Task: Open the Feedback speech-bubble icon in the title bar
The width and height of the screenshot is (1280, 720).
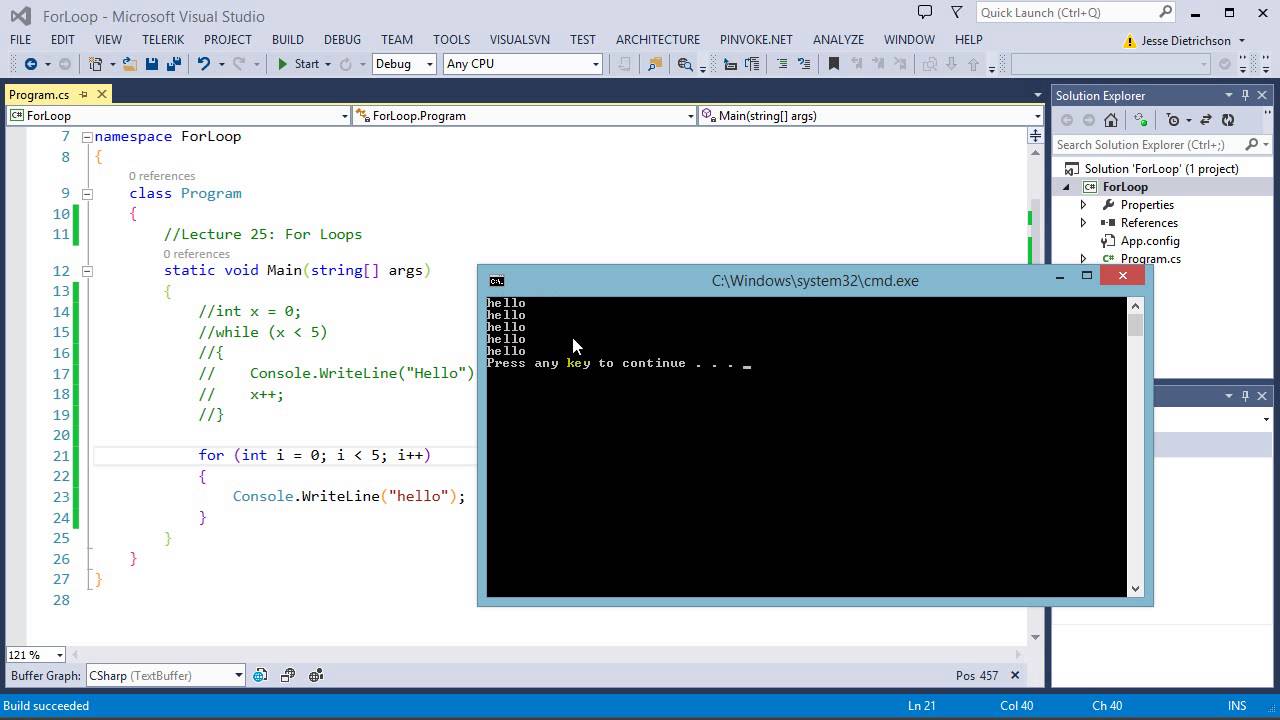Action: click(925, 12)
